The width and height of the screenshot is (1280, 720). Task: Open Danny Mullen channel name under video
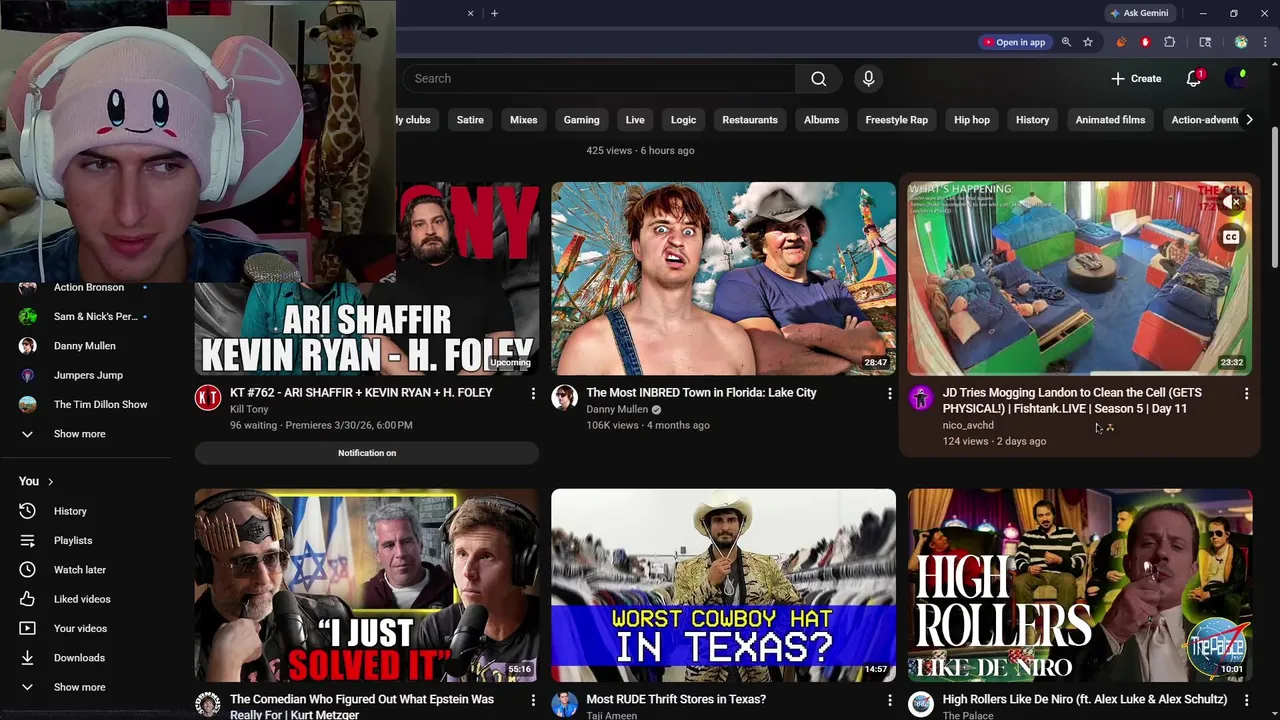(617, 409)
